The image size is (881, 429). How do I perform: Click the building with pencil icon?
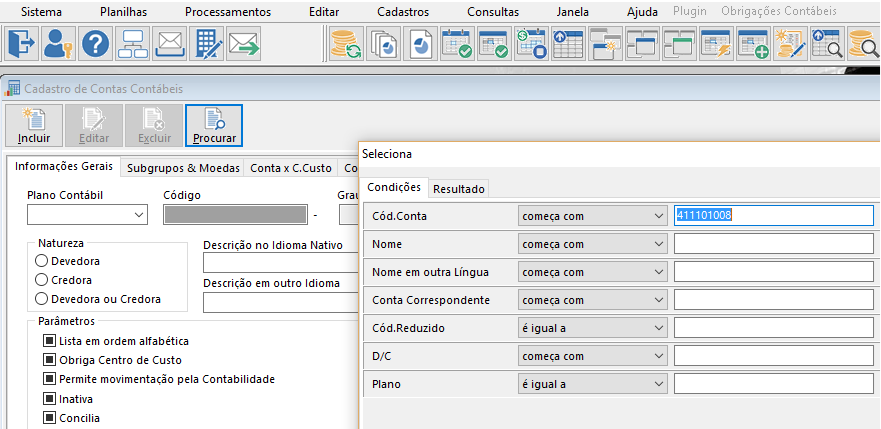click(207, 44)
